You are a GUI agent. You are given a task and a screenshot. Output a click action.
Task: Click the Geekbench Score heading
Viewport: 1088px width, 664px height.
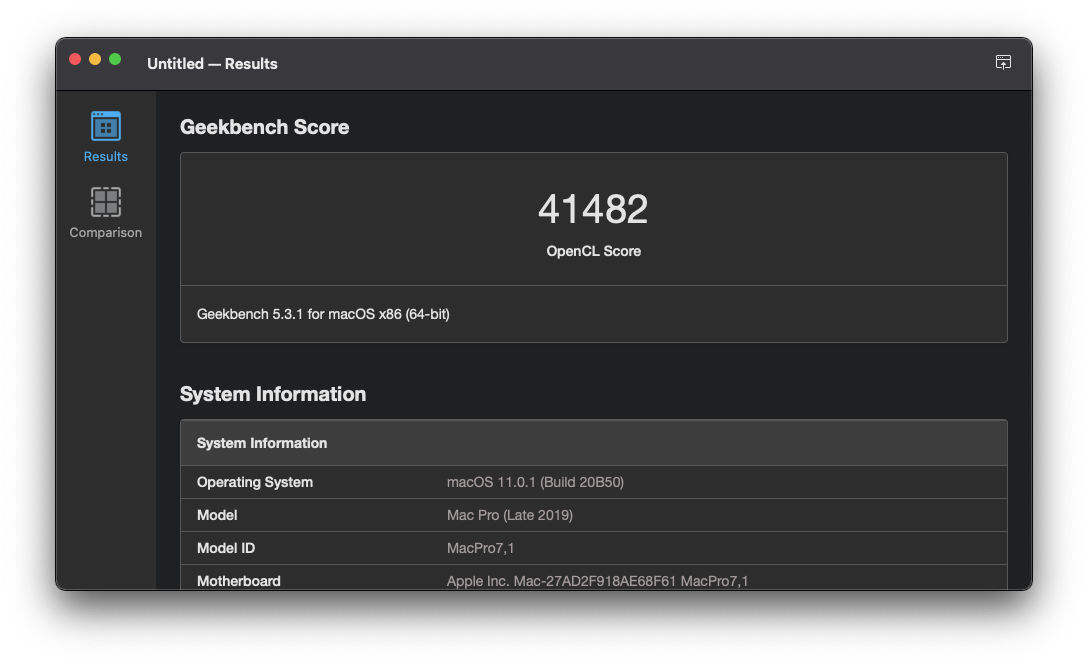click(x=264, y=127)
